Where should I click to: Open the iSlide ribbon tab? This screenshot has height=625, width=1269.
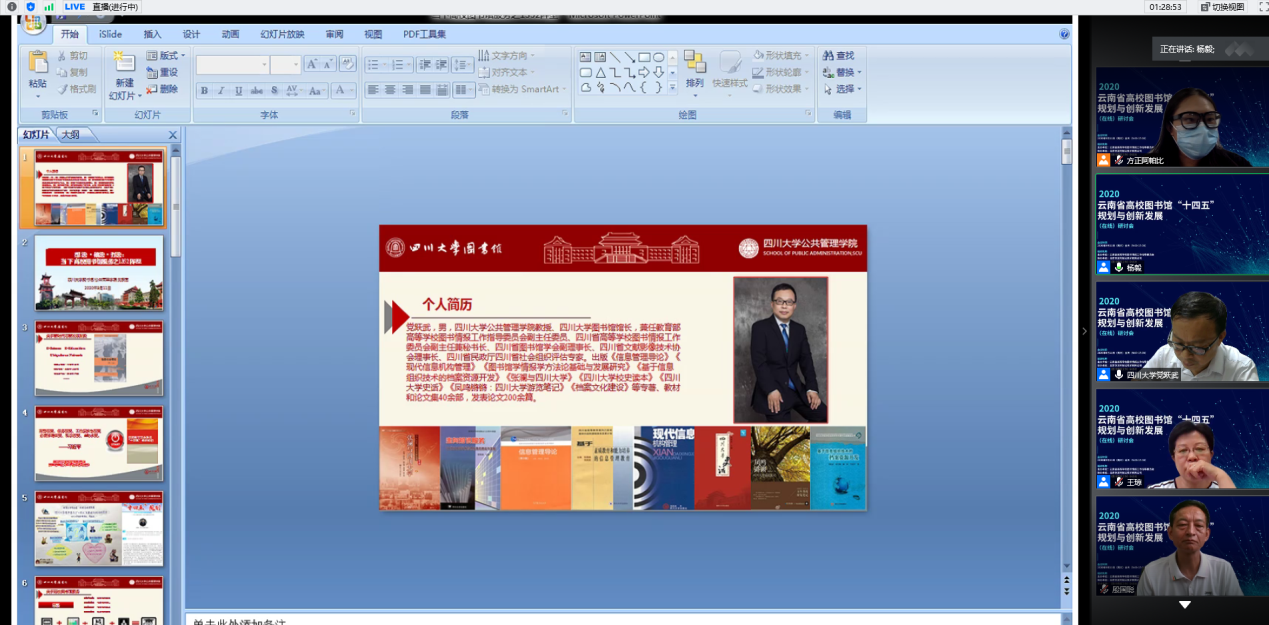tap(110, 34)
